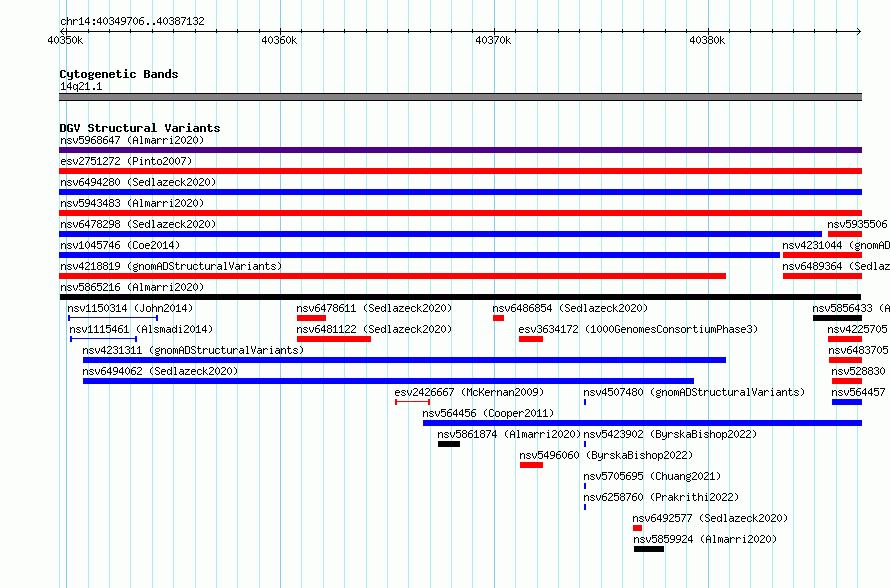Viewport: 890px width, 588px height.
Task: Click the small red bar under nsv6492577
Action: tap(637, 528)
